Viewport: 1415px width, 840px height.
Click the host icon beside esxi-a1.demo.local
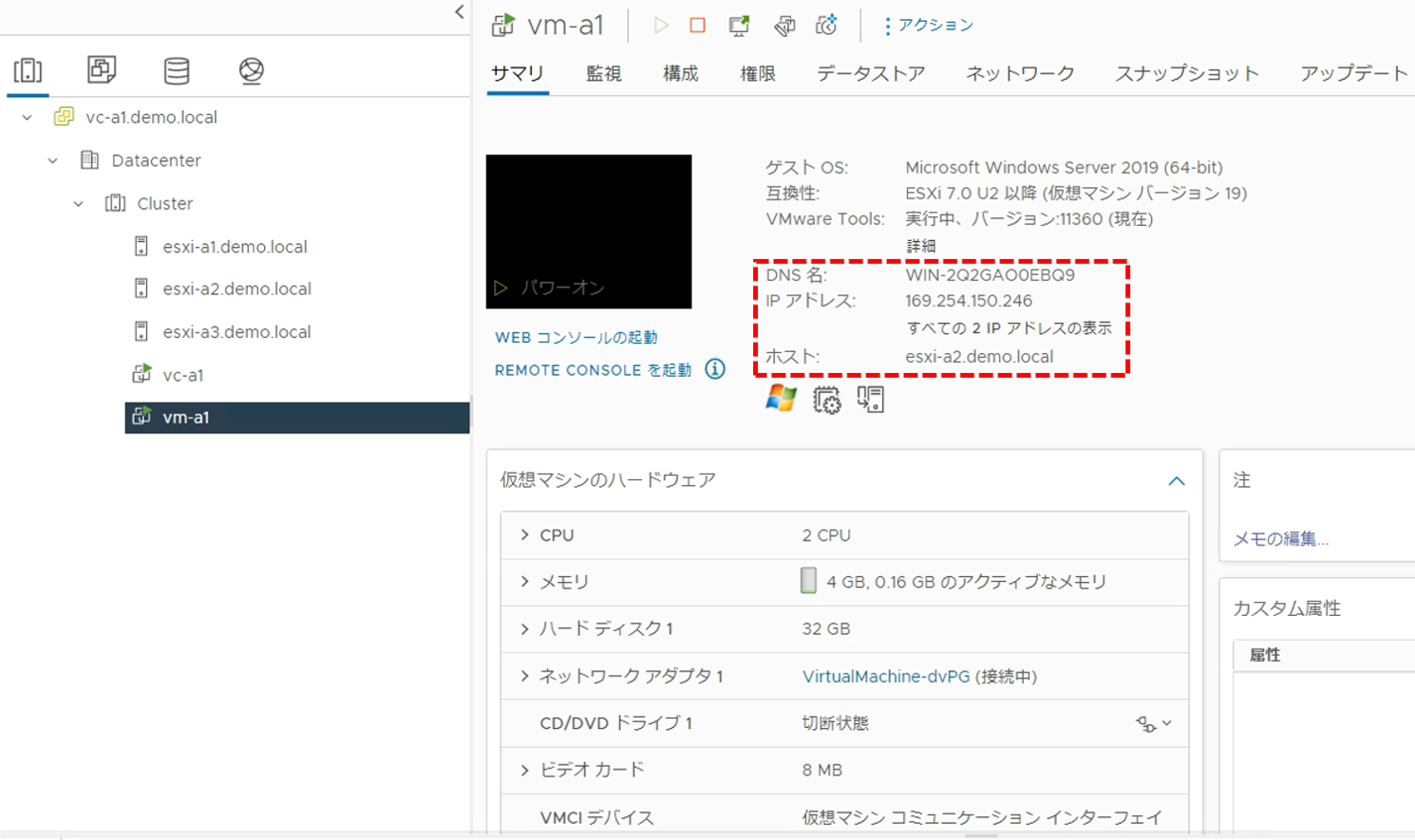(x=141, y=247)
